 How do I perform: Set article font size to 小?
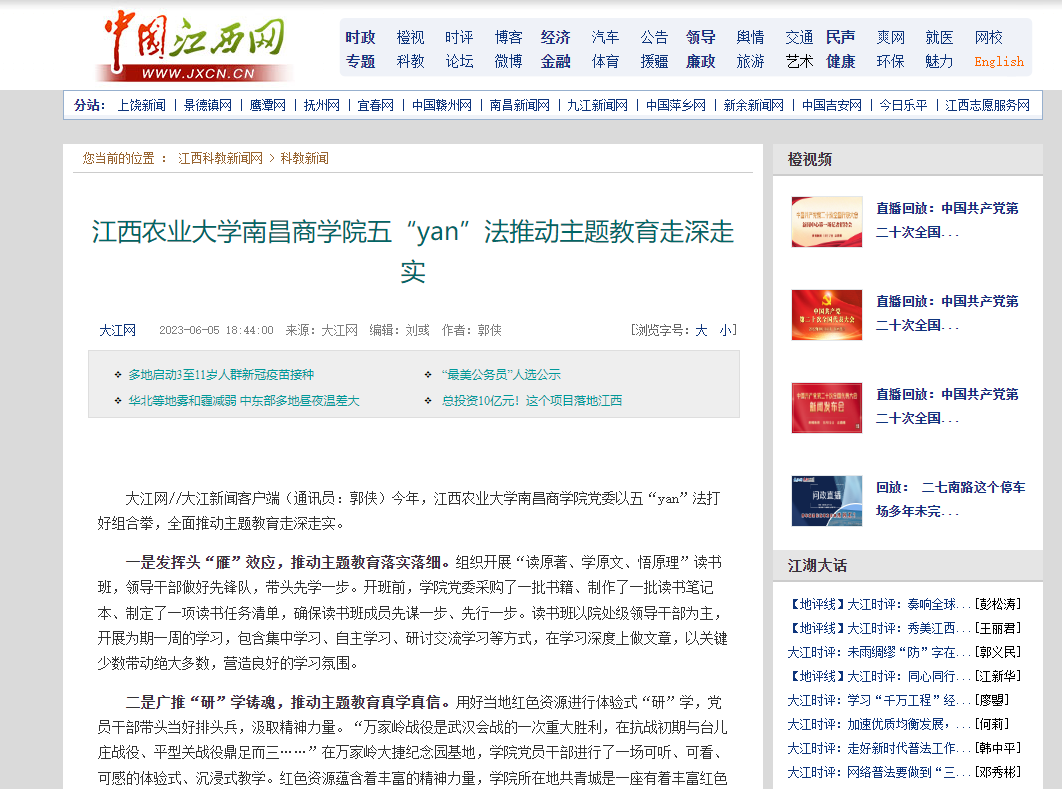click(x=724, y=330)
